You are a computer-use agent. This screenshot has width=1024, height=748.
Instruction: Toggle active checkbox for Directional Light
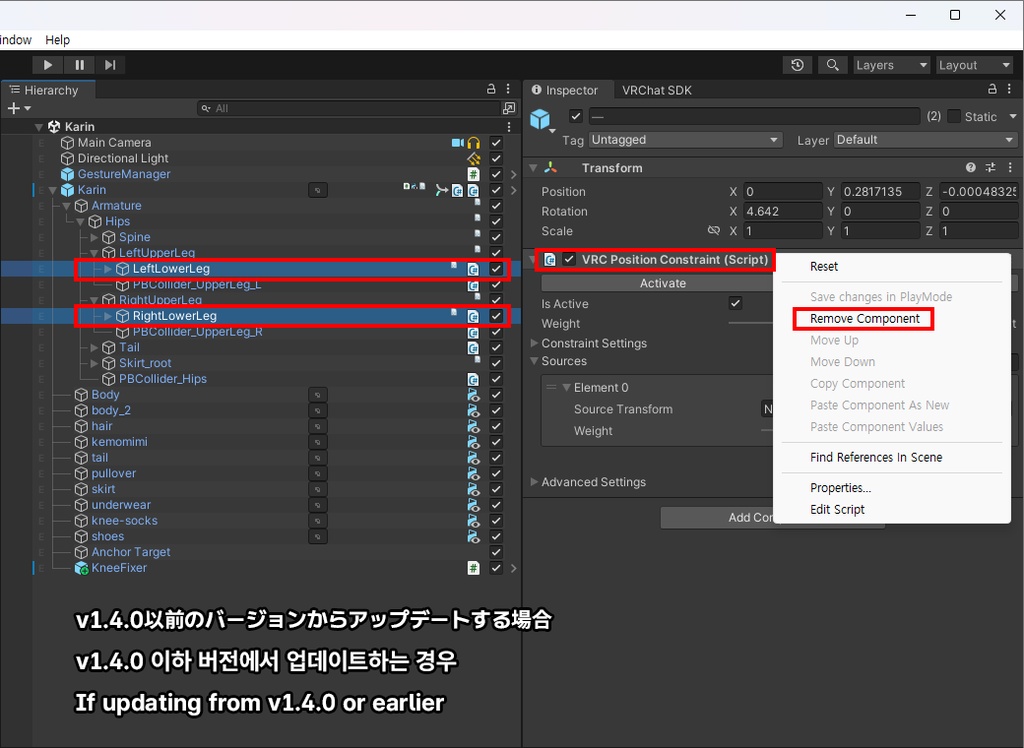pos(496,158)
